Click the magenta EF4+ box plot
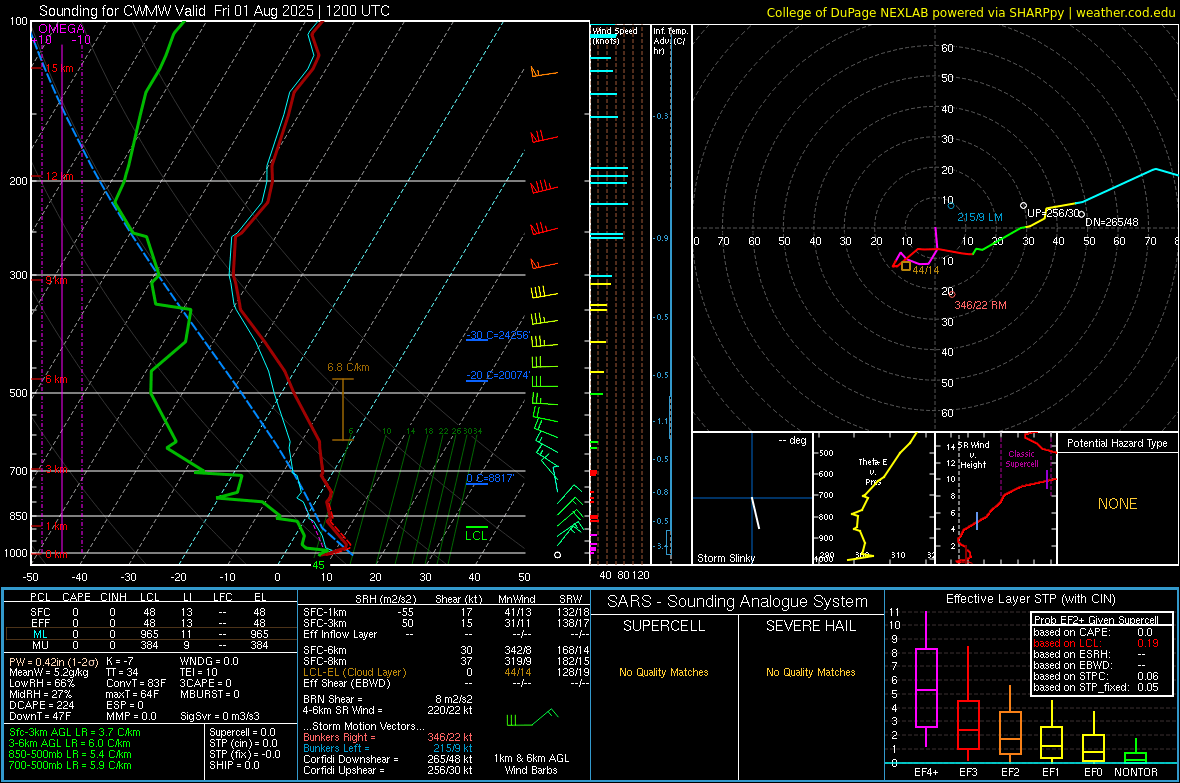This screenshot has height=783, width=1180. (926, 681)
